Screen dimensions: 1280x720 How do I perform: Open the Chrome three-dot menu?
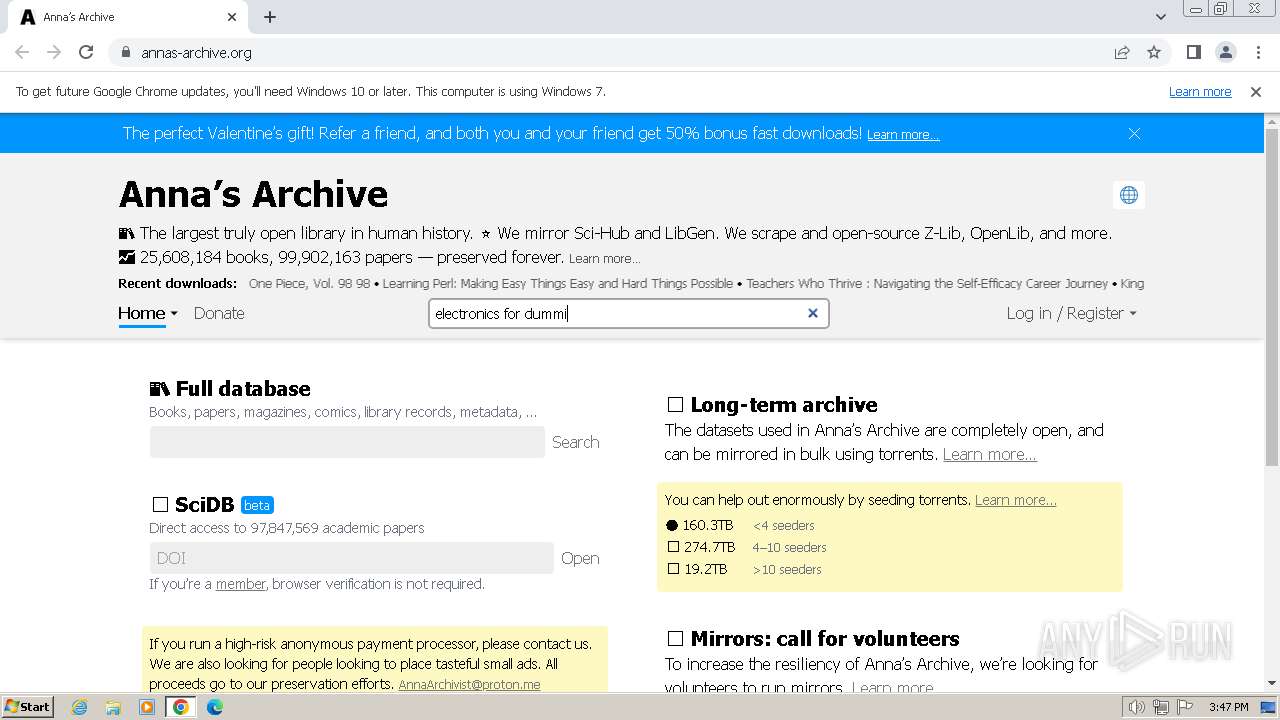(x=1258, y=52)
